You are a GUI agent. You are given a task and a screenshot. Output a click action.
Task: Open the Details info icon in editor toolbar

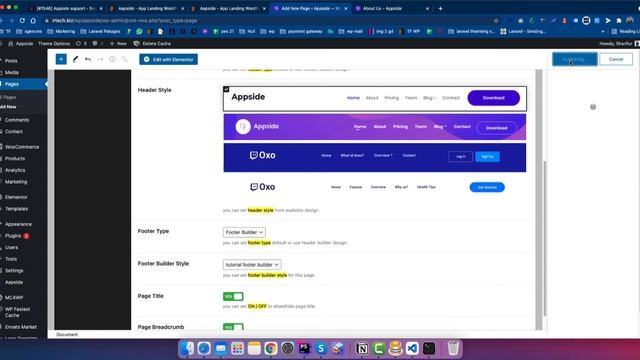pos(112,59)
